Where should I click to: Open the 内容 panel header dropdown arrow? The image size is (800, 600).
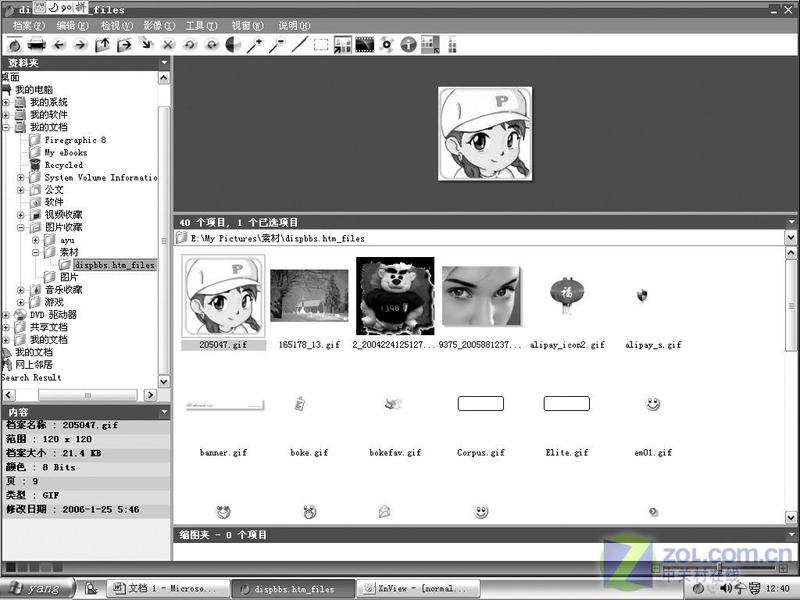pyautogui.click(x=164, y=412)
